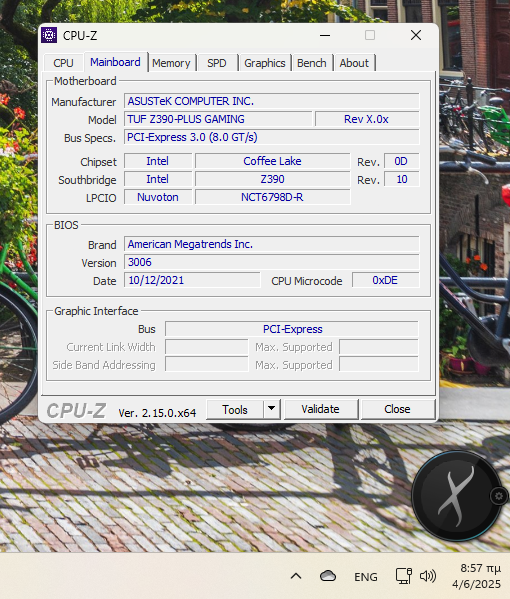Click the Graphic Interface Bus PCI-Express value
This screenshot has width=510, height=599.
click(292, 329)
